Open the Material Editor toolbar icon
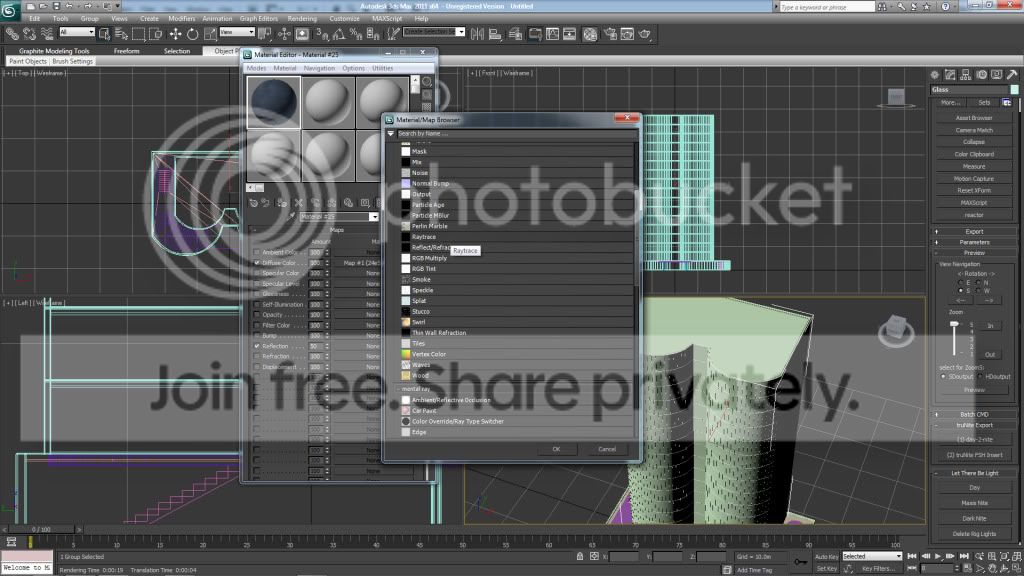Viewport: 1024px width, 576px height. (590, 34)
